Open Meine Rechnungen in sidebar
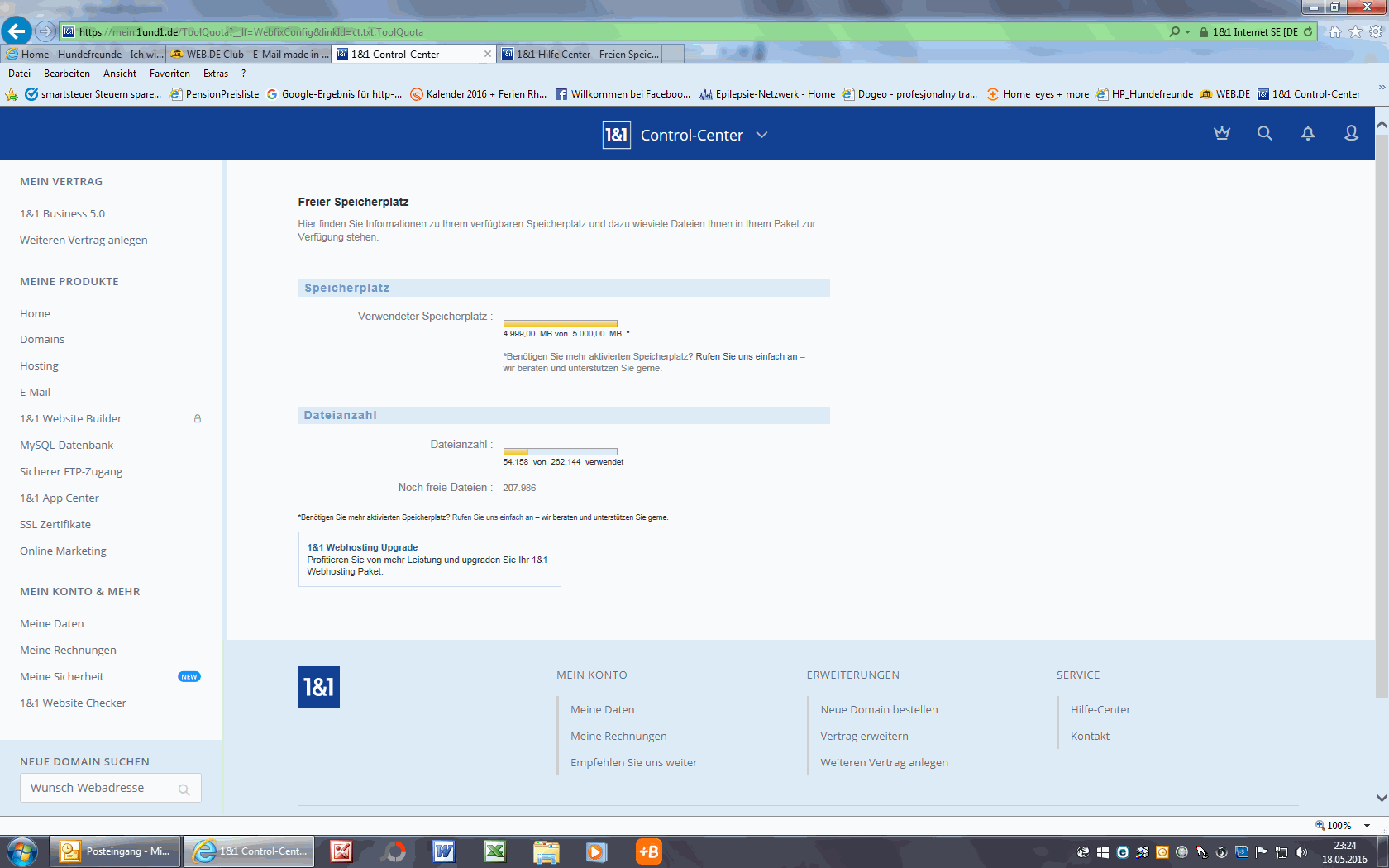The width and height of the screenshot is (1389, 868). coord(68,650)
